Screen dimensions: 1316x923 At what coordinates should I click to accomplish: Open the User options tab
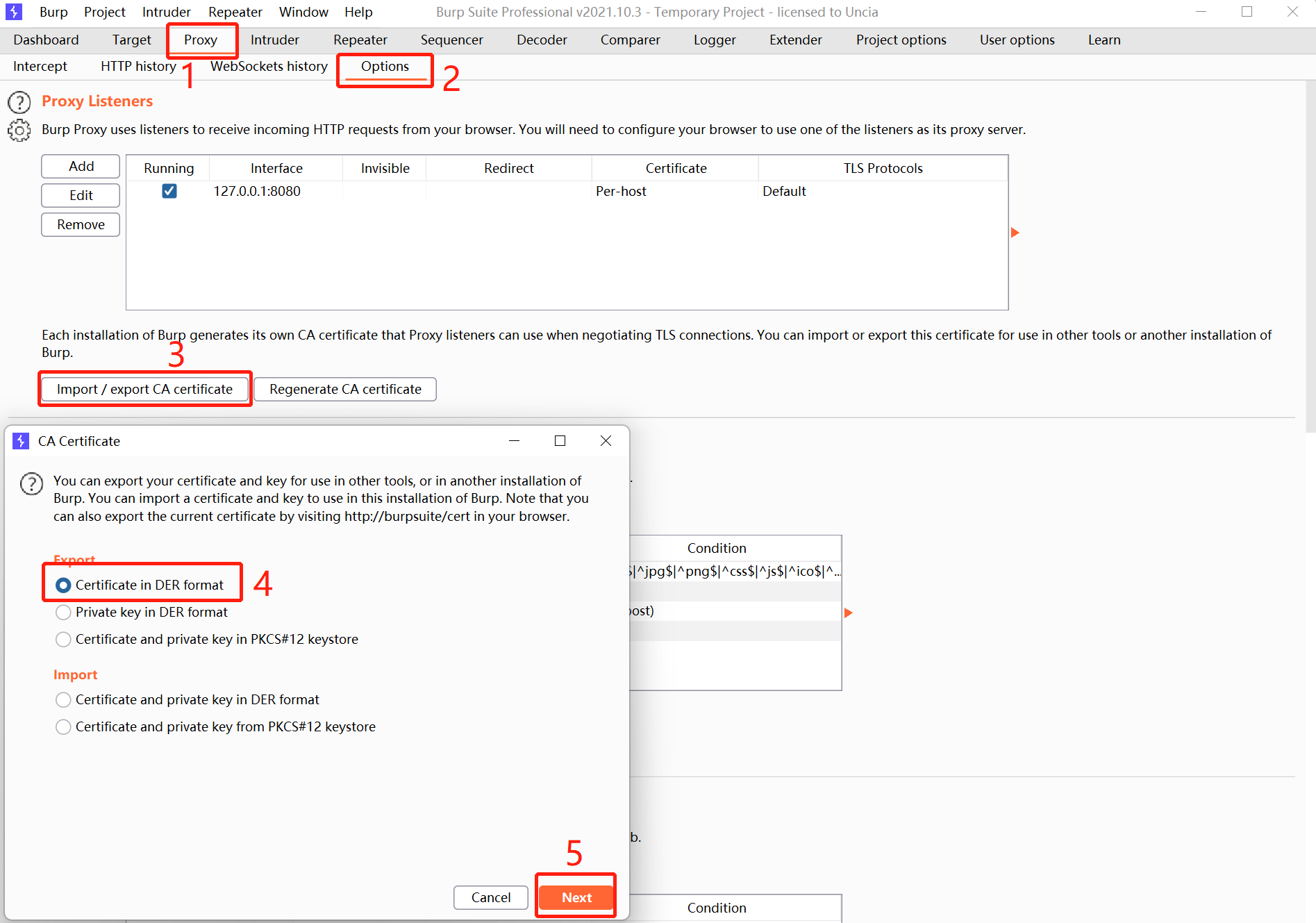tap(1017, 40)
